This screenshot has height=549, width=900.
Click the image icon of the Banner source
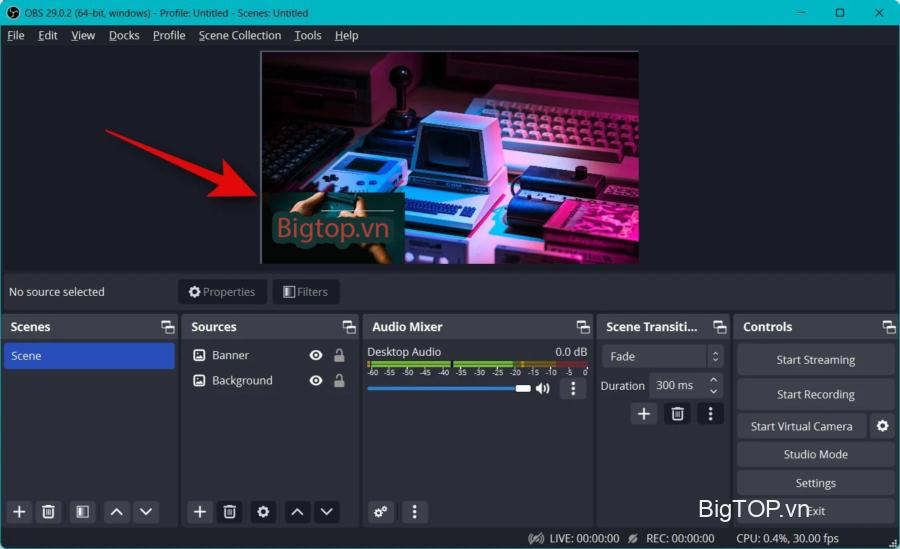pyautogui.click(x=199, y=355)
